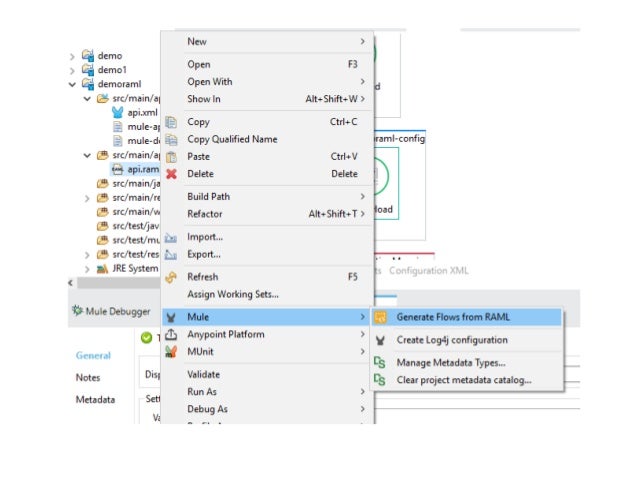The image size is (638, 479).
Task: Select the mule-deploy file tree item
Action: coord(136,141)
